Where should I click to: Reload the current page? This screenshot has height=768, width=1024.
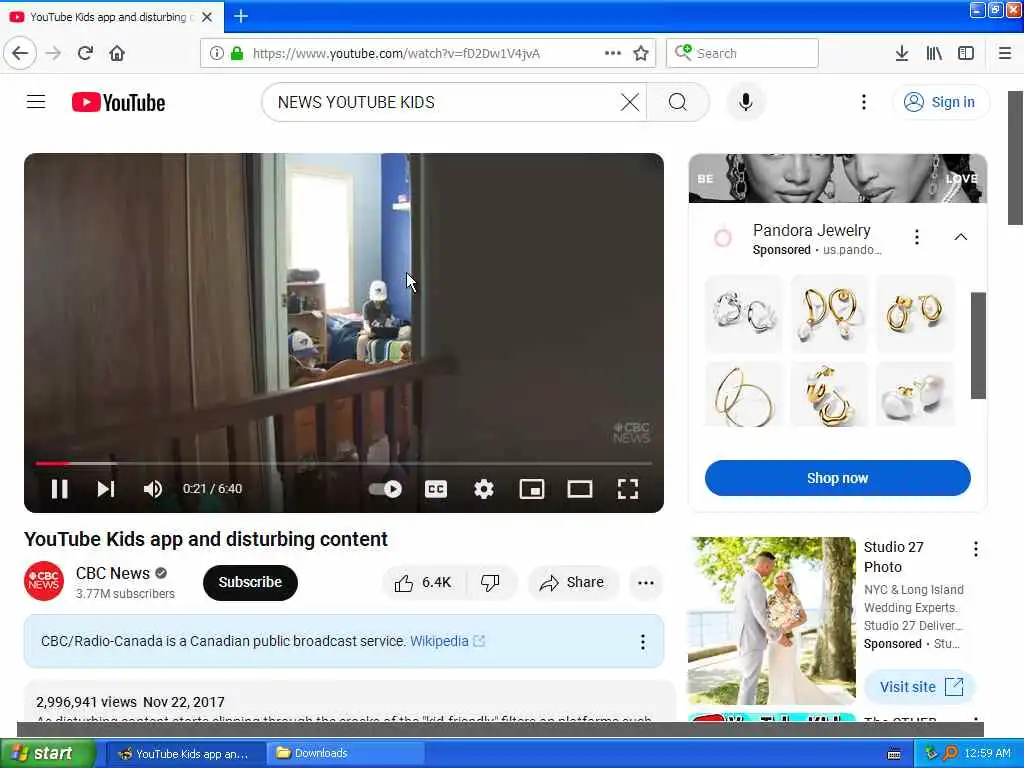85,54
